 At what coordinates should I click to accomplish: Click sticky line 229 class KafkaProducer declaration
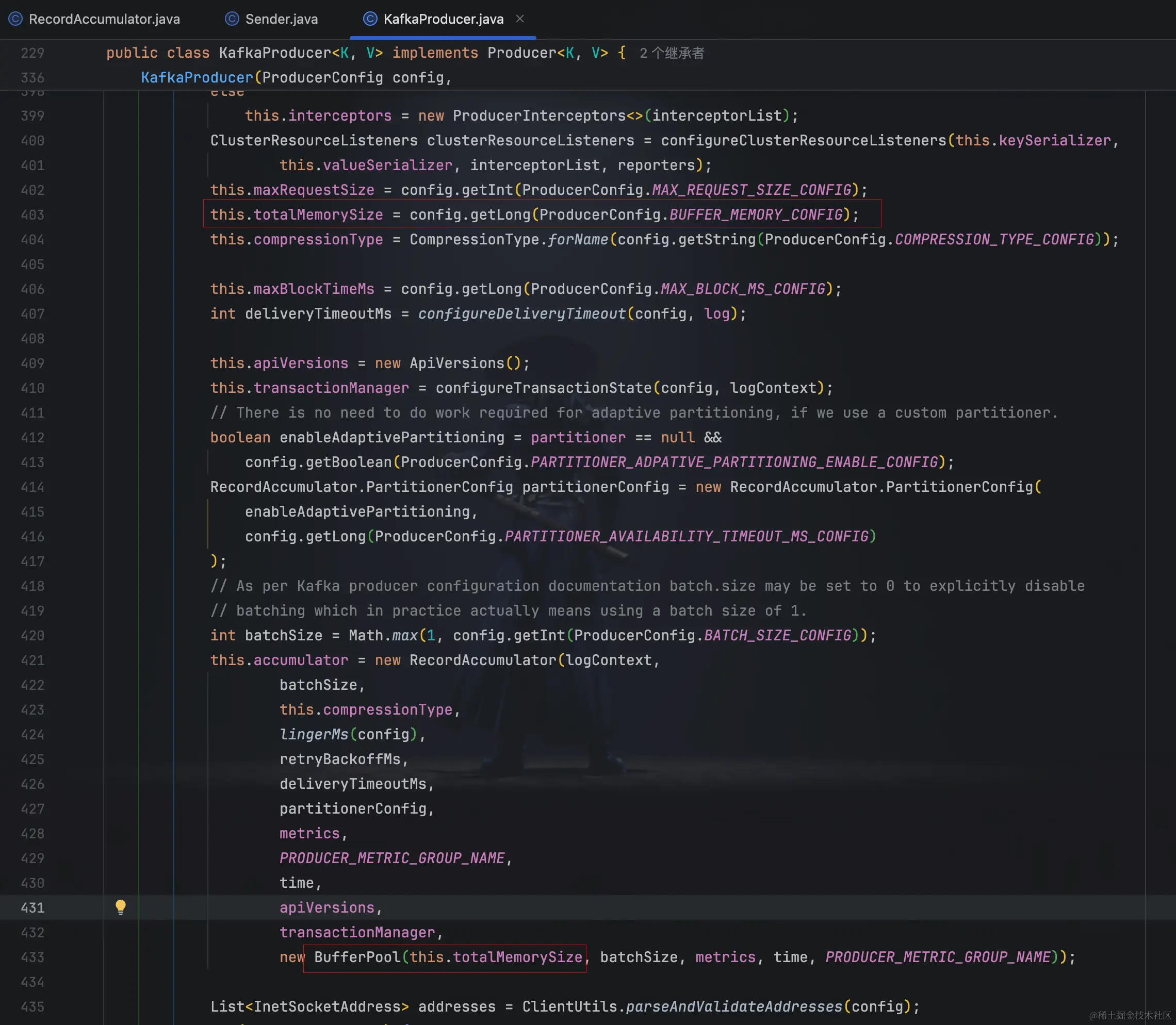tap(366, 53)
